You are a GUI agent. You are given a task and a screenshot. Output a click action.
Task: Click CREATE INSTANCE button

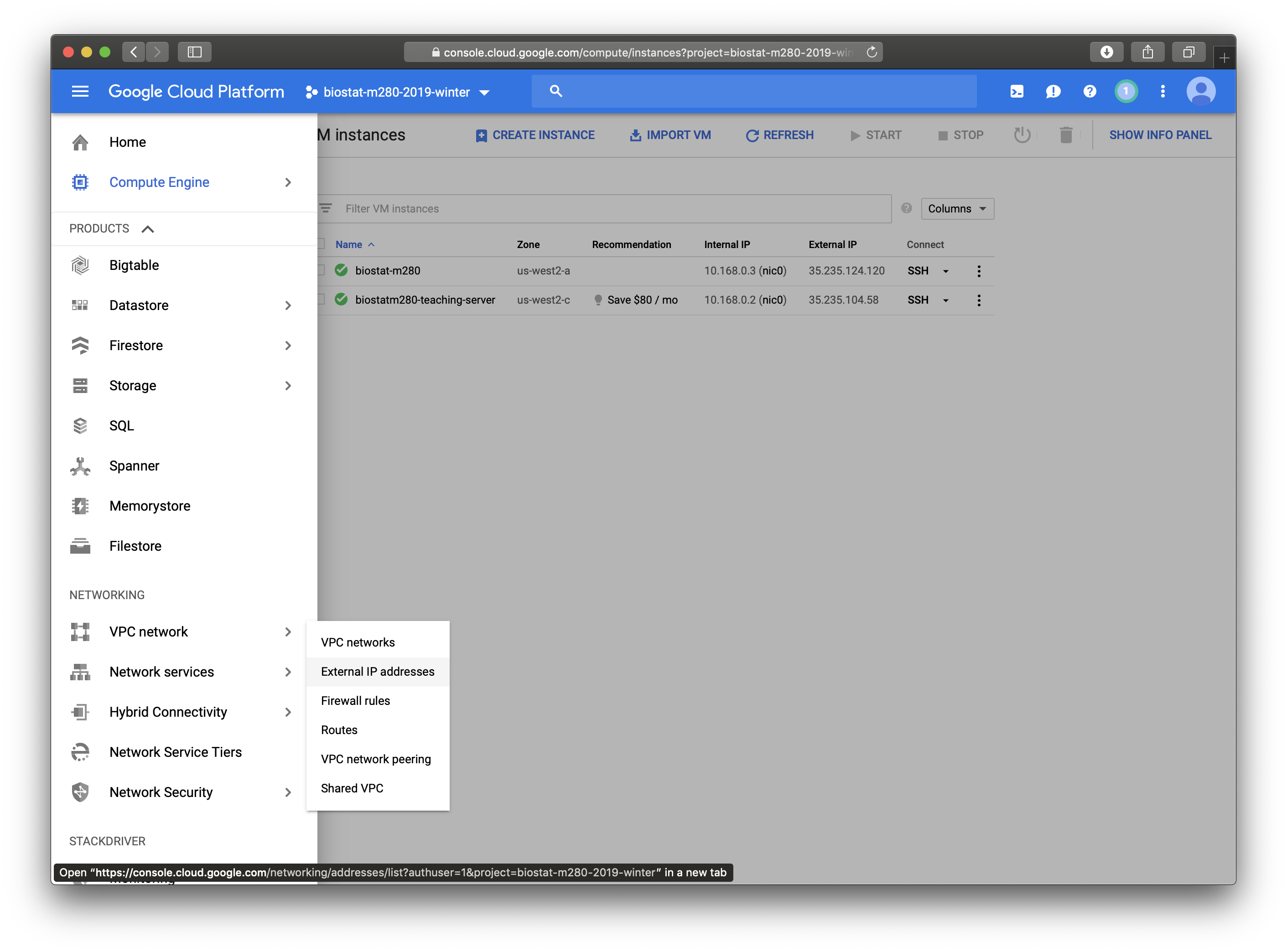pos(535,135)
